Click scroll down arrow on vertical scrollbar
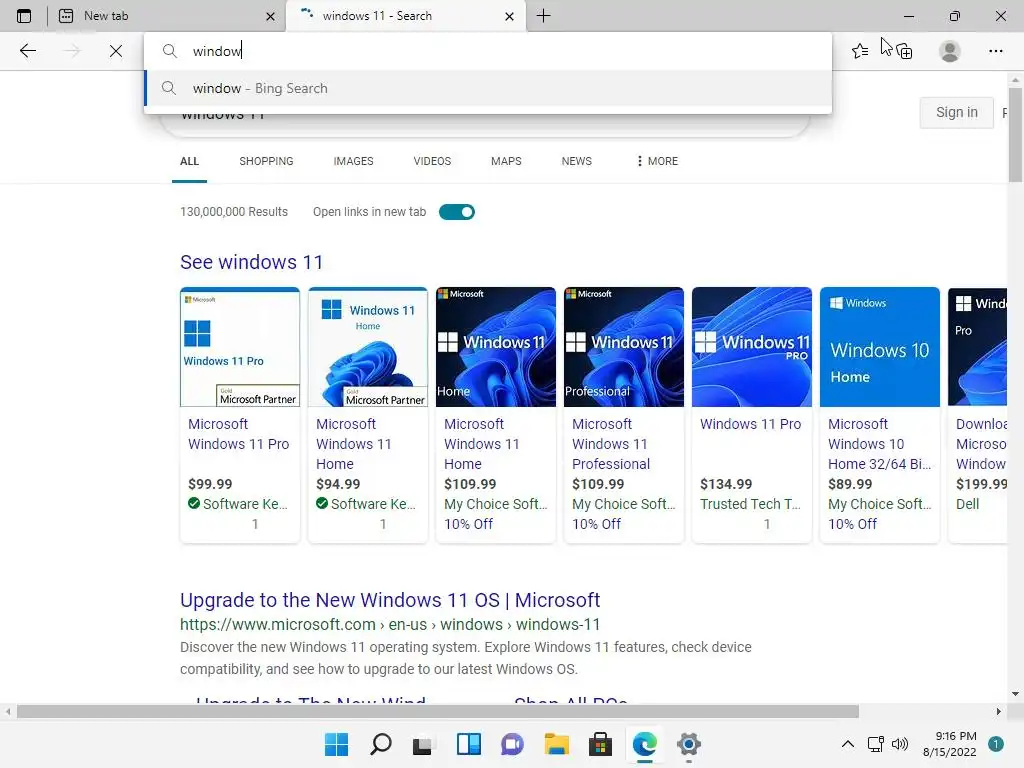Image resolution: width=1024 pixels, height=768 pixels. pyautogui.click(x=1015, y=694)
